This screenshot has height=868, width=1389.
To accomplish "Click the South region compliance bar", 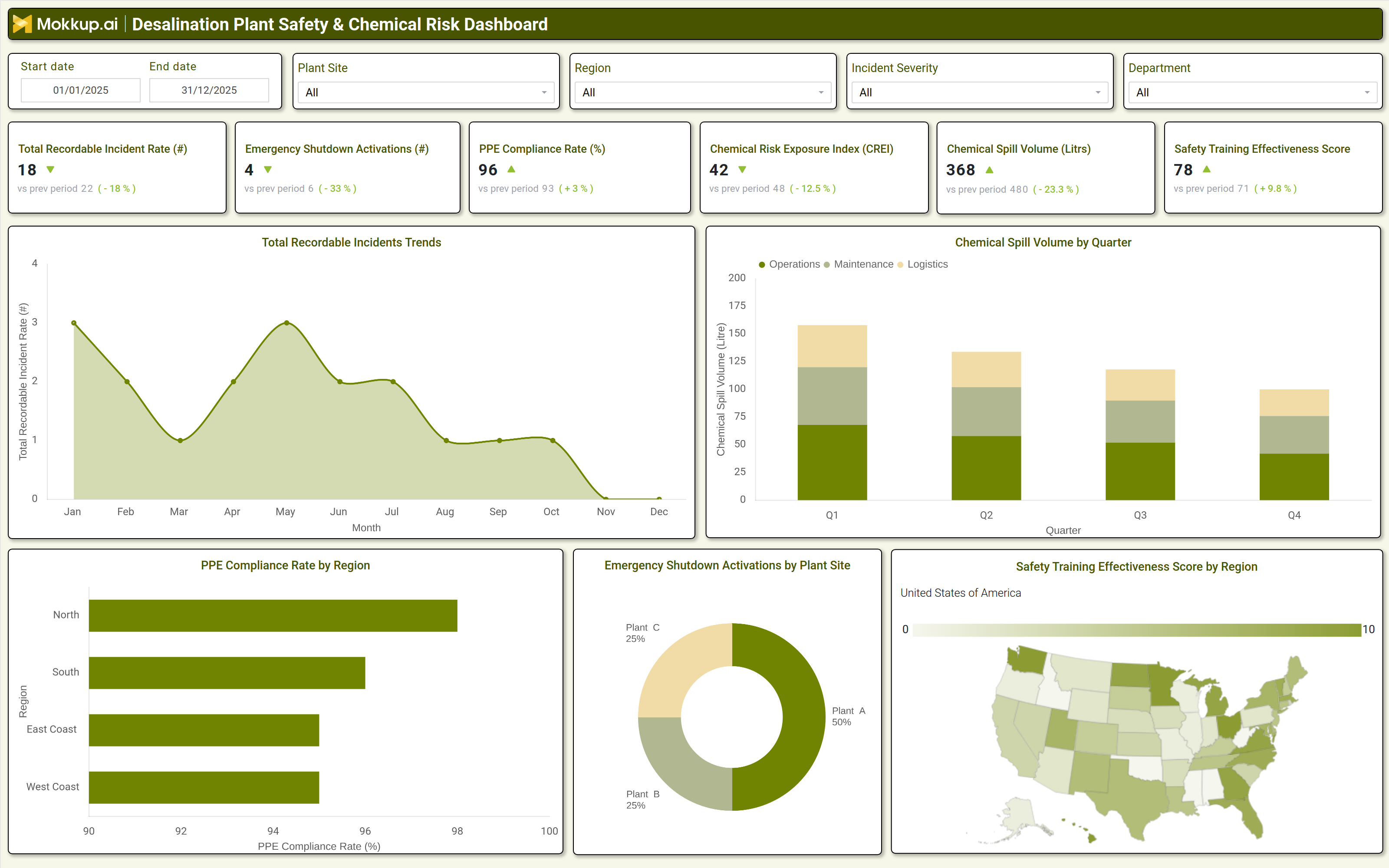I will pyautogui.click(x=227, y=673).
